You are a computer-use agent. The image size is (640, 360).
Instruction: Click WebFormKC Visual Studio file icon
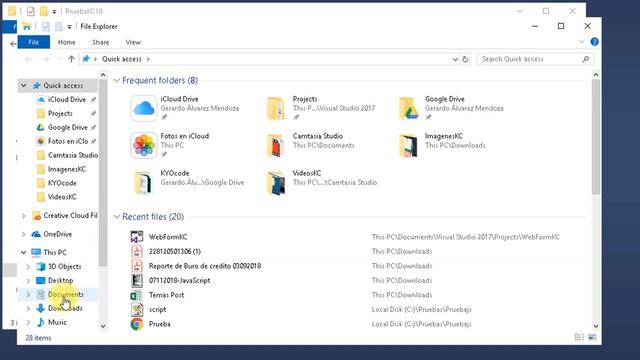click(x=137, y=237)
